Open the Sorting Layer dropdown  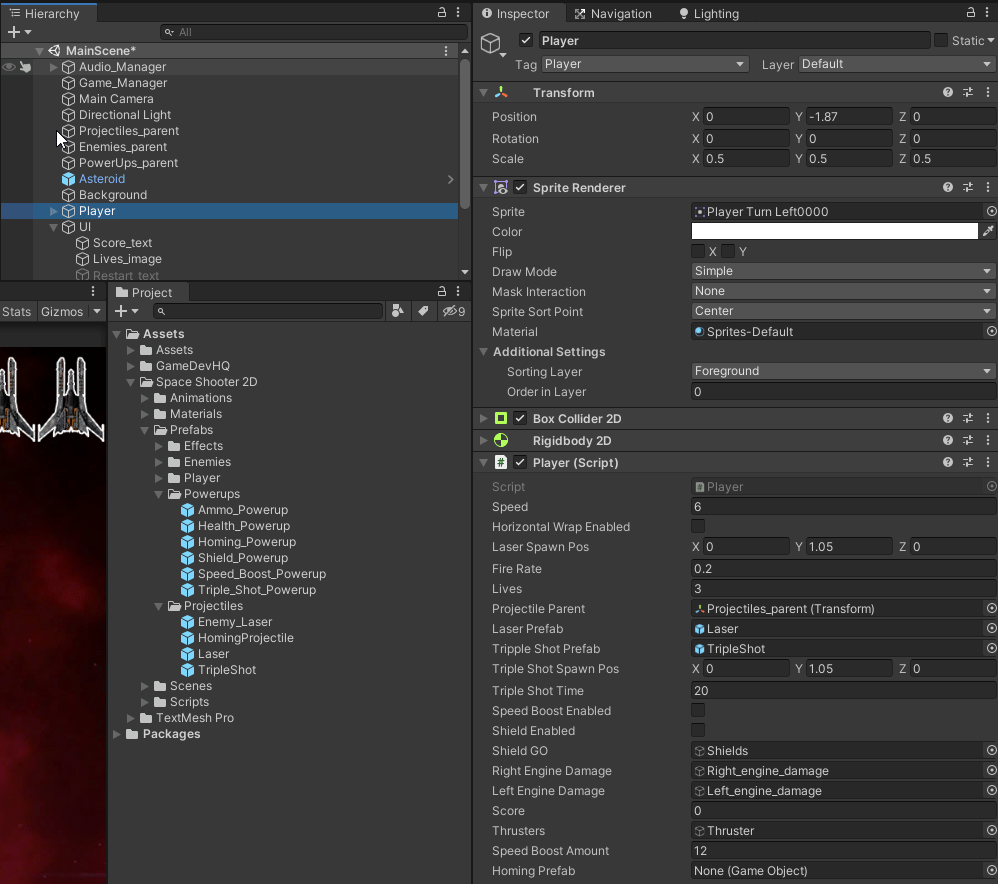843,371
